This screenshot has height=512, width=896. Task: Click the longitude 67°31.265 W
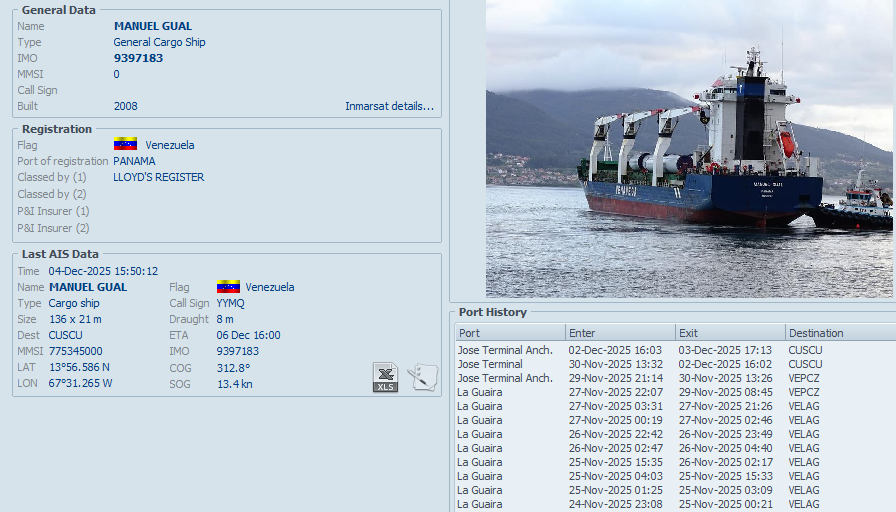[x=80, y=383]
